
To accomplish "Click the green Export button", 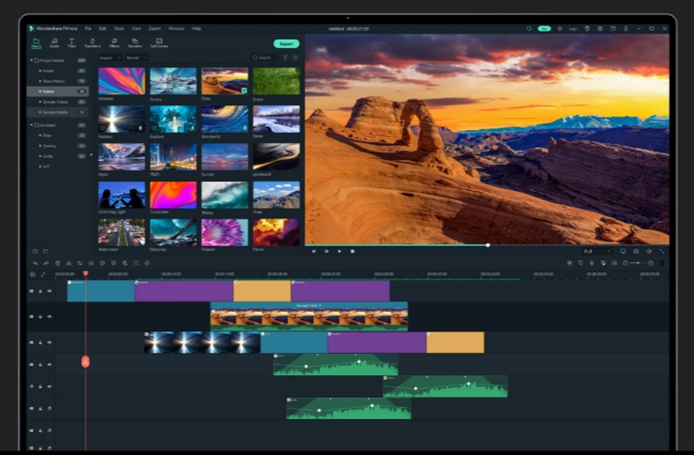I will 286,44.
